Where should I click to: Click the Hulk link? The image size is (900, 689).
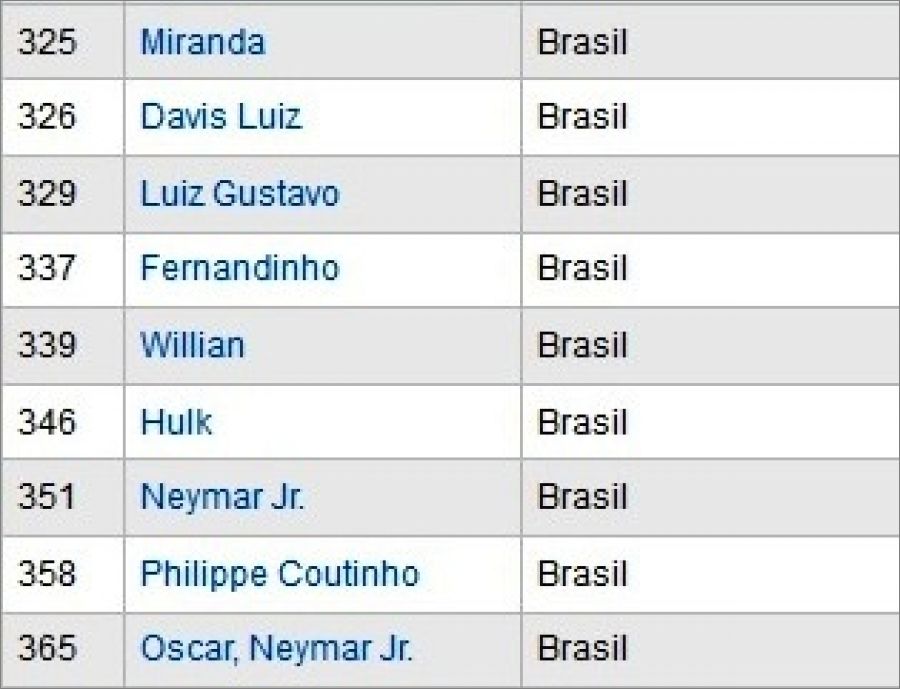tap(177, 421)
